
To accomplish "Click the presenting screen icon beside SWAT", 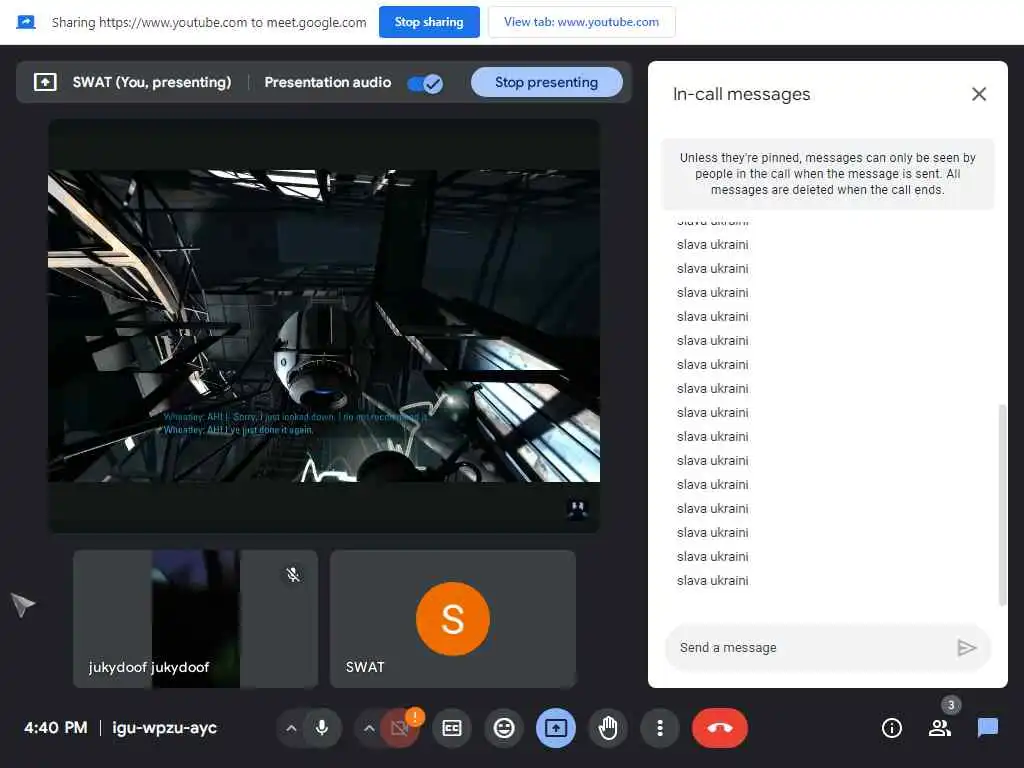I will [45, 82].
